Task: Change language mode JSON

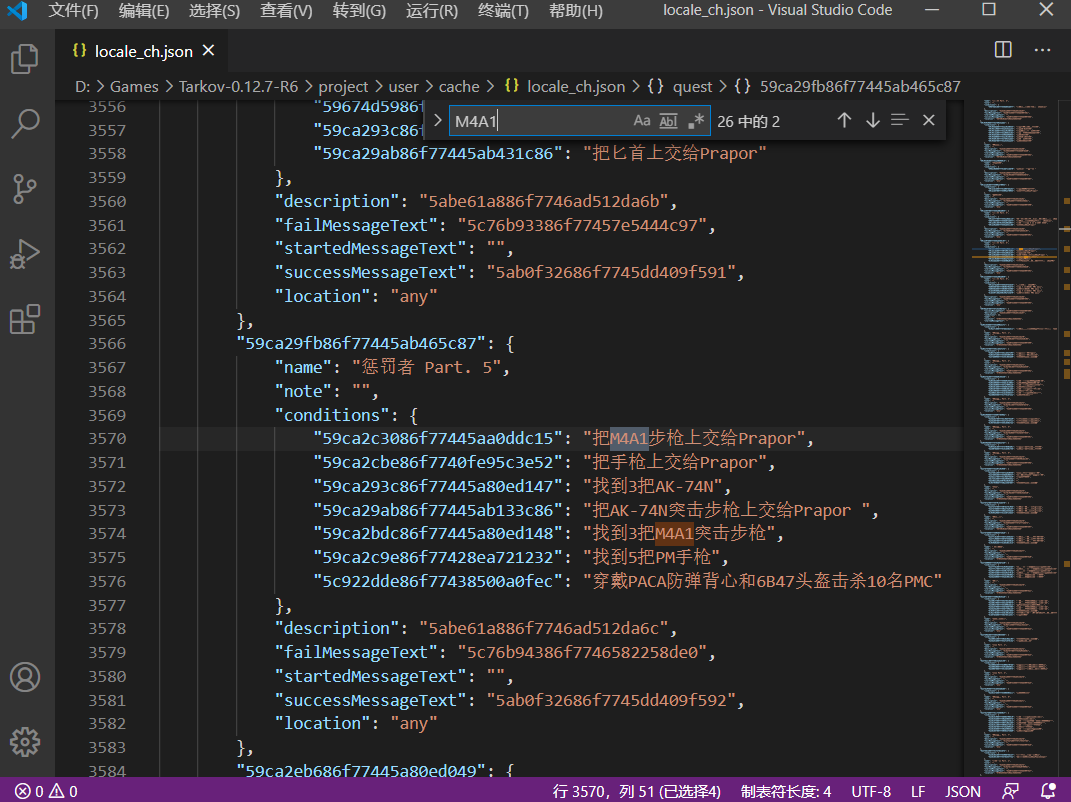Action: tap(962, 791)
